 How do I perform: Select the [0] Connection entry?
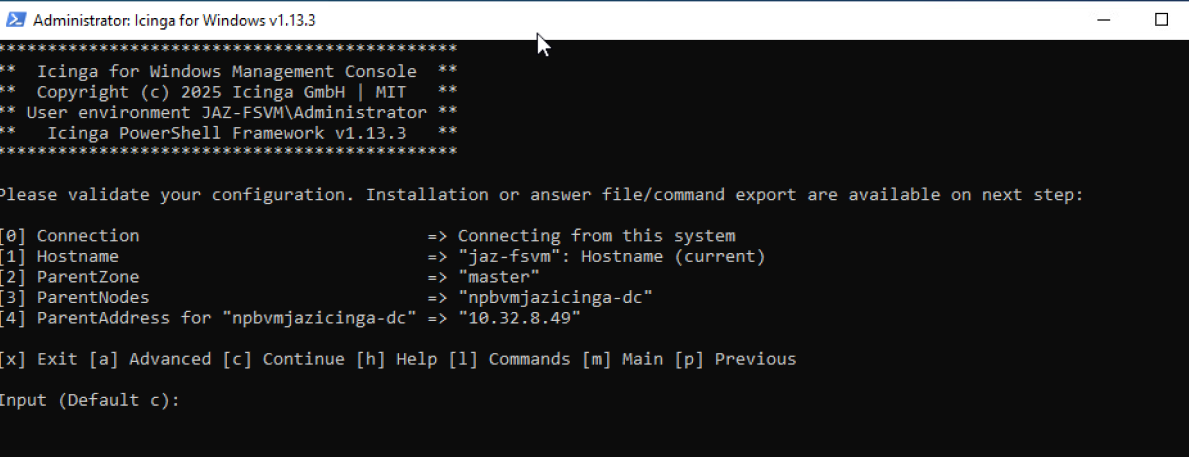tap(368, 236)
